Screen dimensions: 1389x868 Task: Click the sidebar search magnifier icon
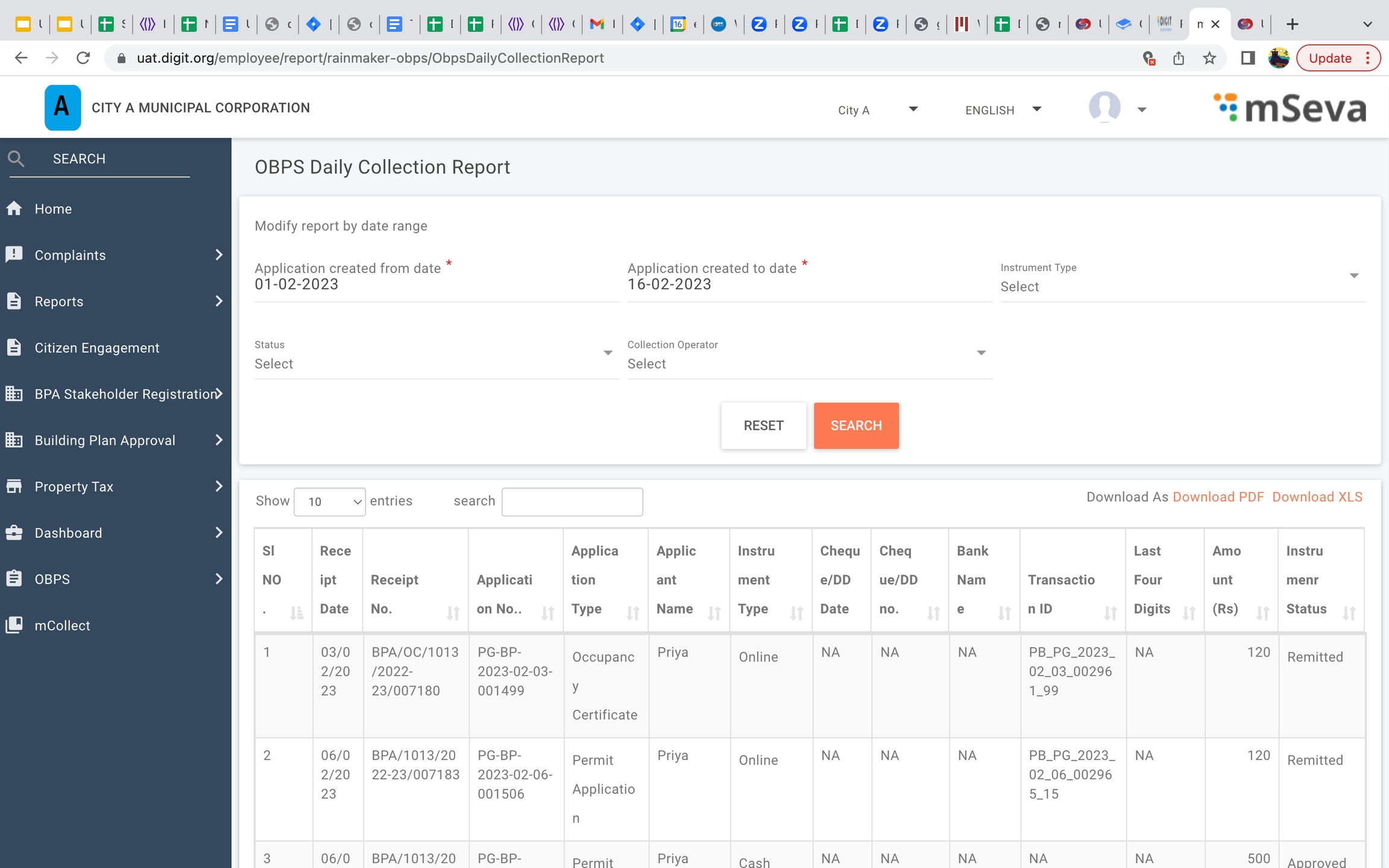click(x=16, y=159)
